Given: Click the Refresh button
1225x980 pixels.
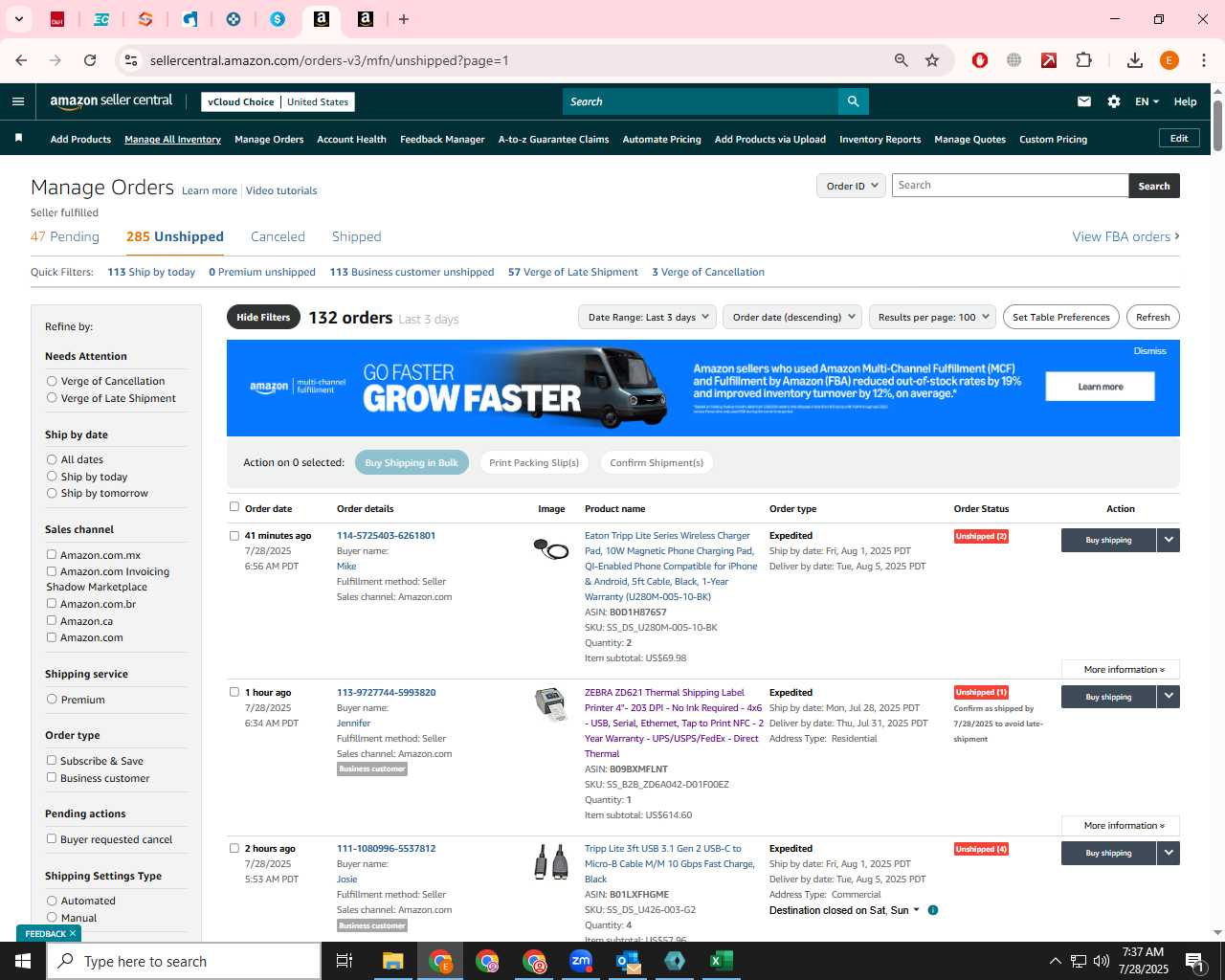Looking at the screenshot, I should pyautogui.click(x=1152, y=317).
